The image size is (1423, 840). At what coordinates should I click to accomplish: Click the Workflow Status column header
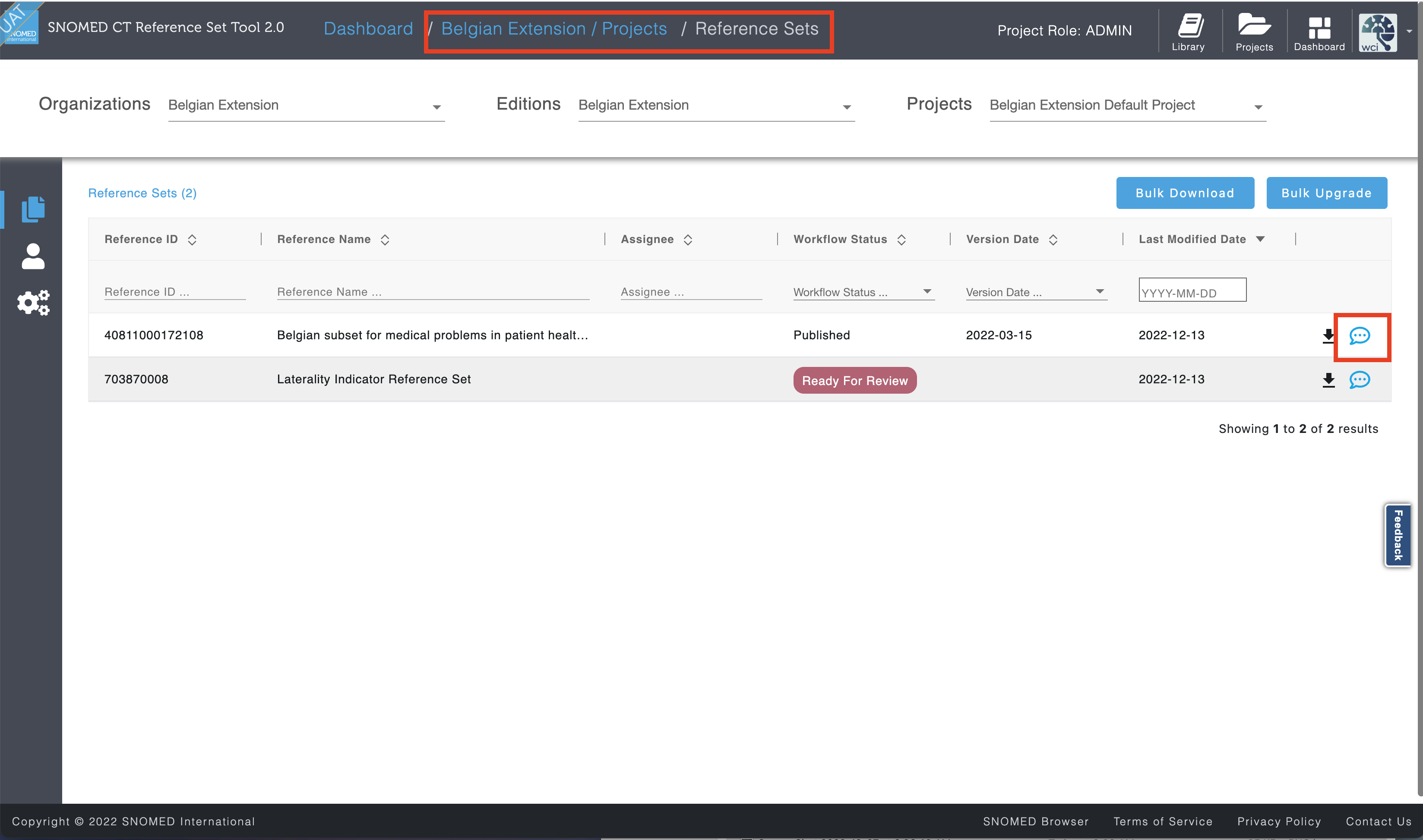pos(840,239)
